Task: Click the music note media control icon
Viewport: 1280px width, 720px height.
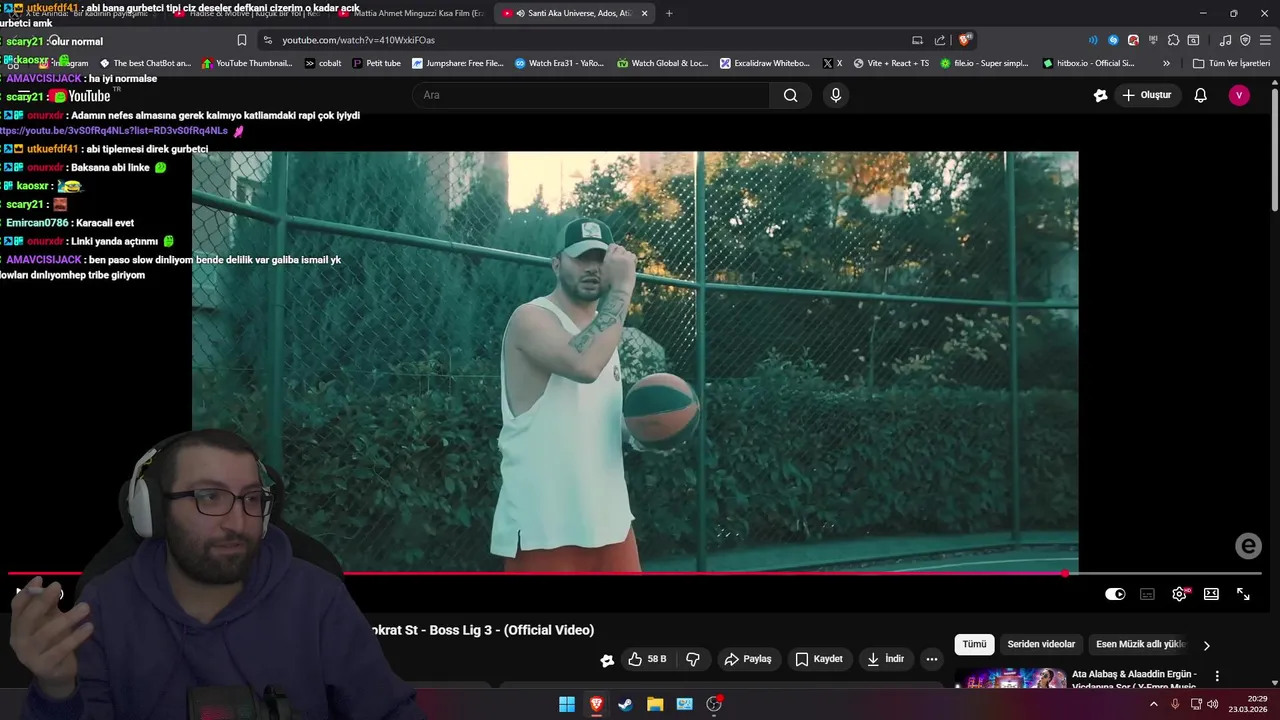Action: pyautogui.click(x=1225, y=40)
